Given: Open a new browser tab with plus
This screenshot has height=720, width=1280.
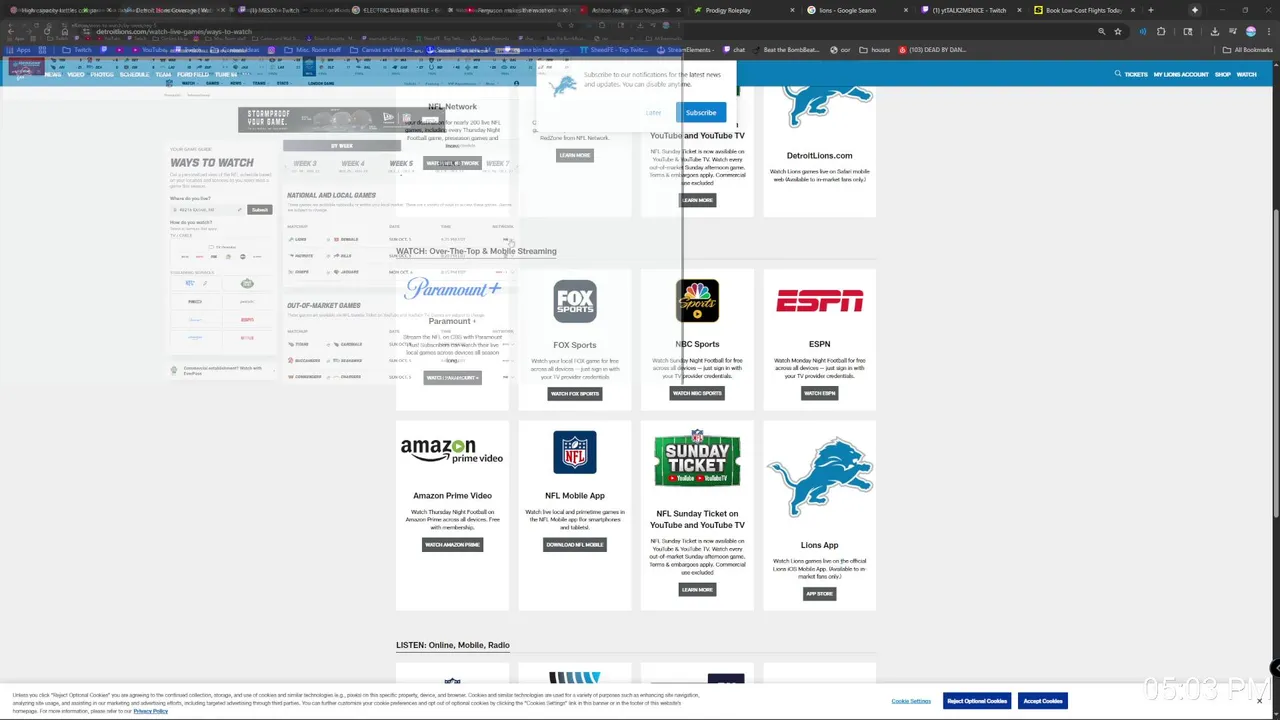Looking at the screenshot, I should (1151, 10).
